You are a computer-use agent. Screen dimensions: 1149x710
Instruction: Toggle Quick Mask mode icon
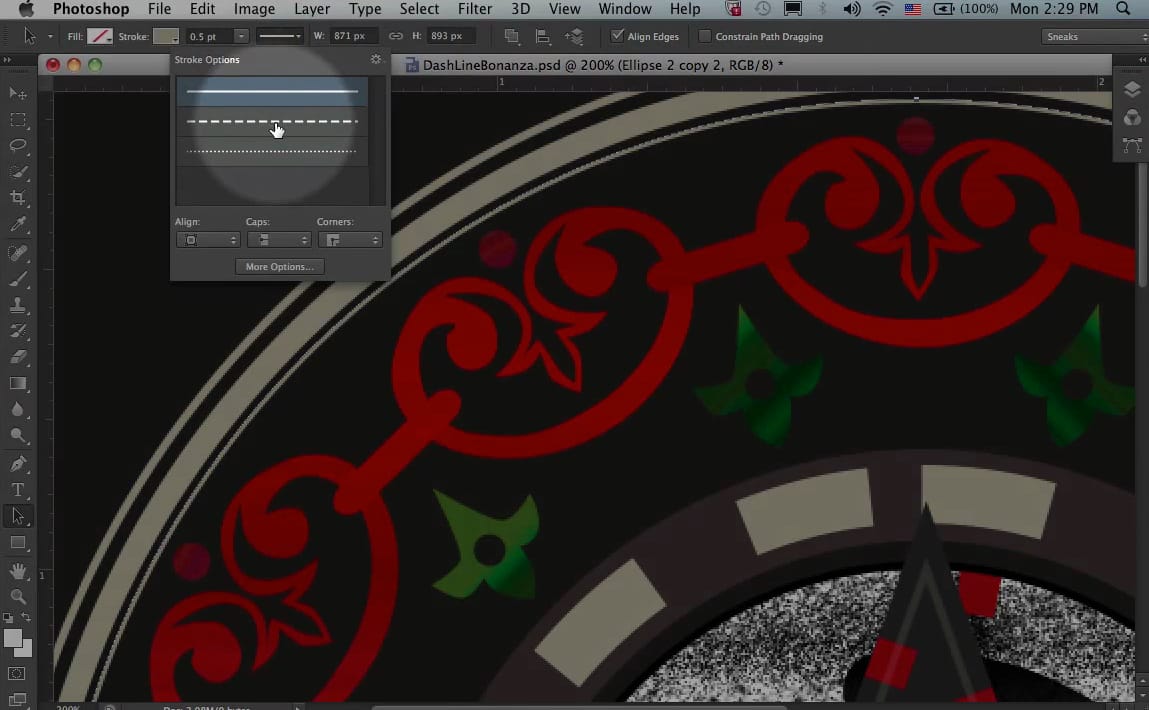tap(18, 673)
